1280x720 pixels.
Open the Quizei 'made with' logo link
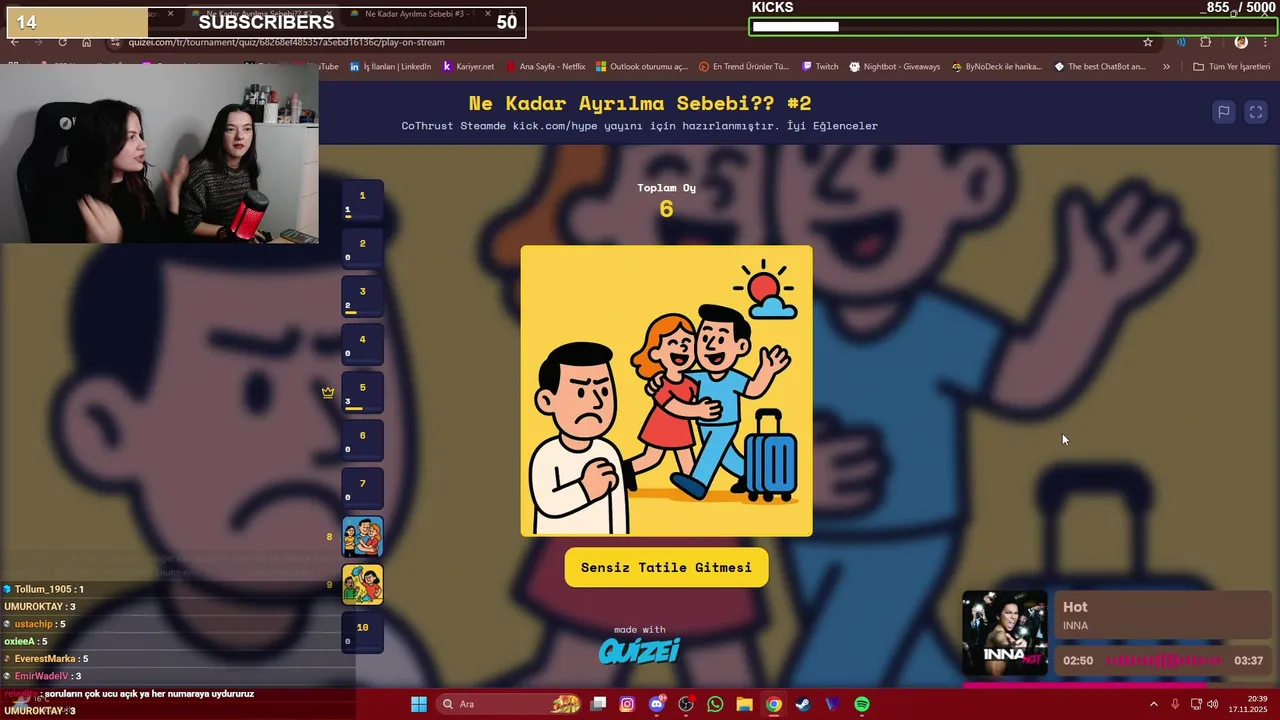[640, 645]
